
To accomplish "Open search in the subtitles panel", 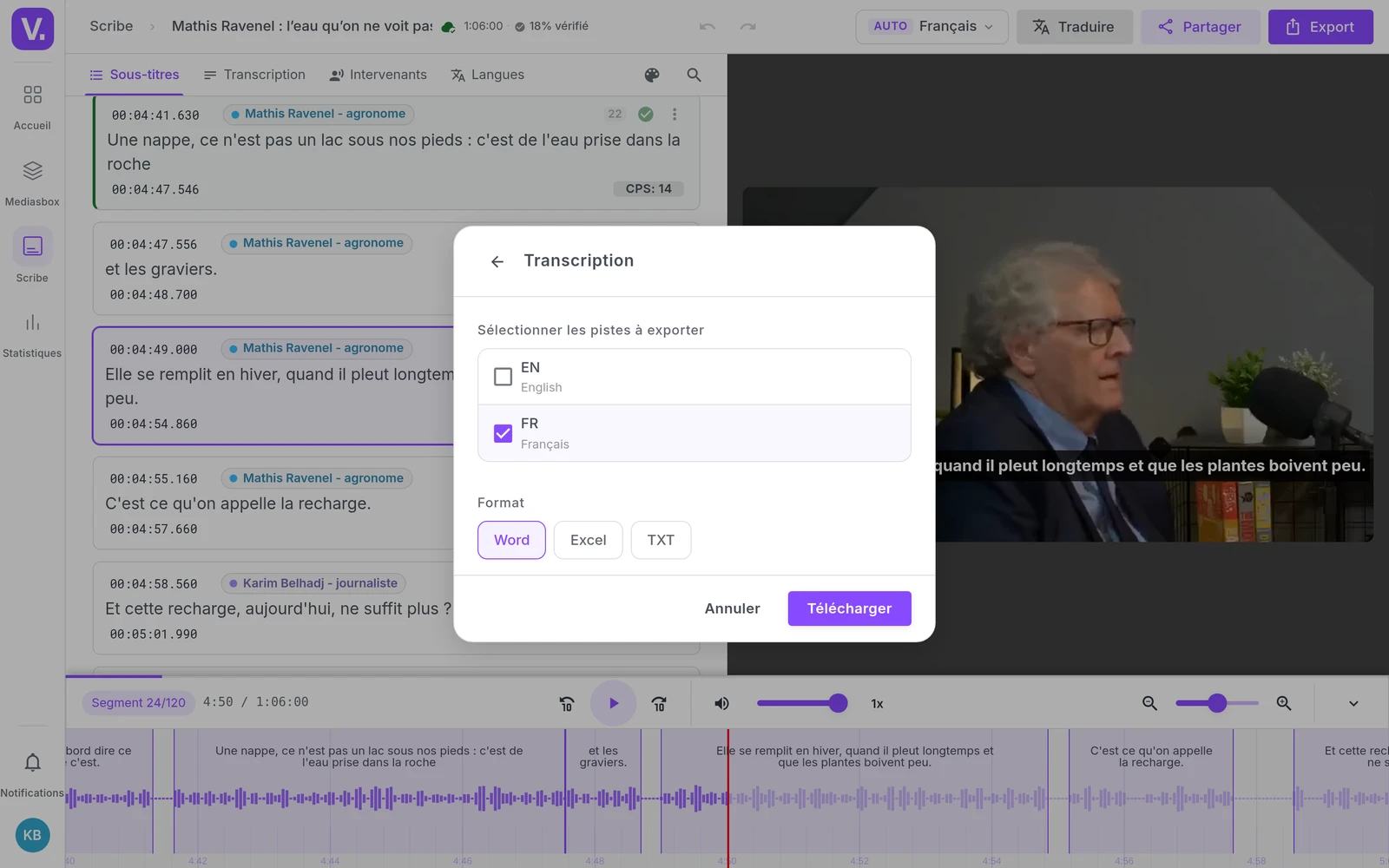I will tap(694, 76).
